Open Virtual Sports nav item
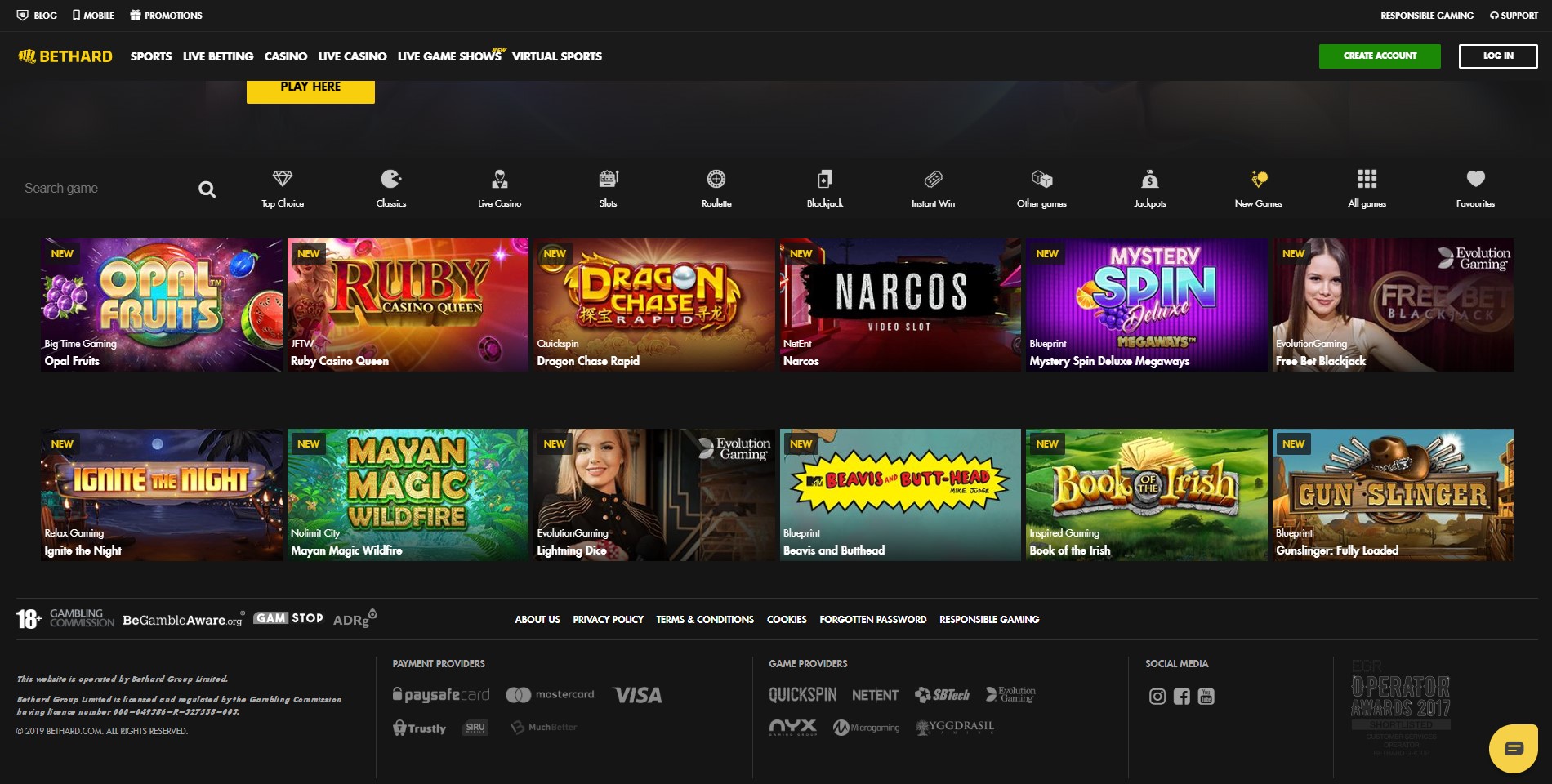This screenshot has width=1552, height=784. (x=557, y=56)
